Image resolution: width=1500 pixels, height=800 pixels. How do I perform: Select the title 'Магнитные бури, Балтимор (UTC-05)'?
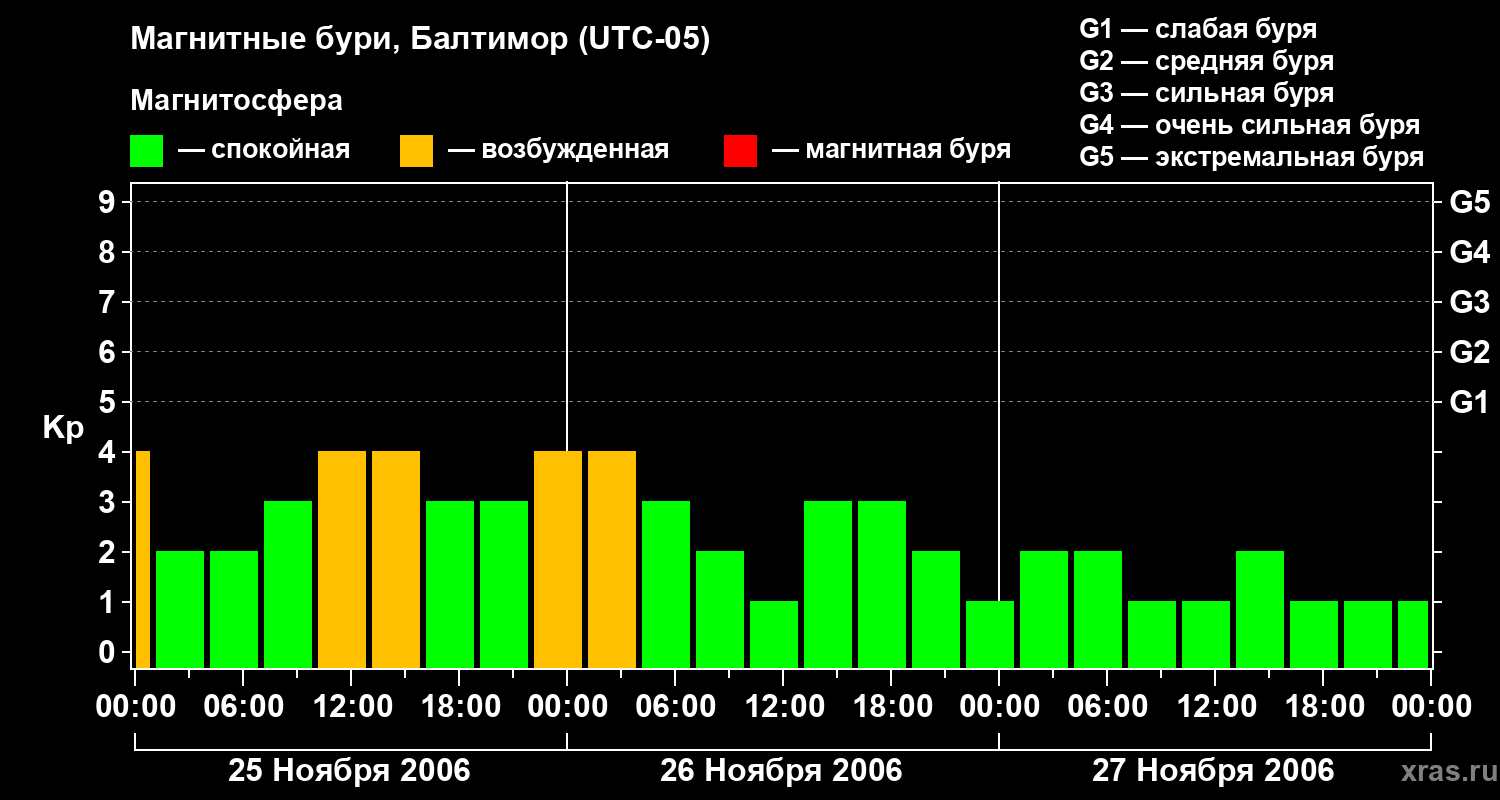coord(420,41)
